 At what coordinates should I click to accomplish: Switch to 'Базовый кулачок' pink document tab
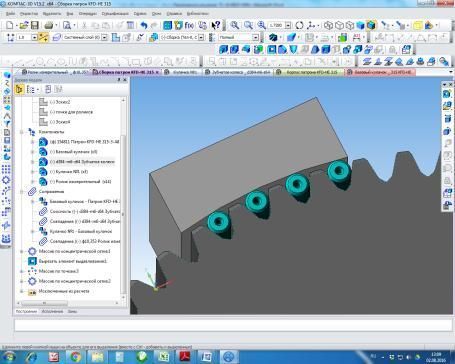[380, 72]
